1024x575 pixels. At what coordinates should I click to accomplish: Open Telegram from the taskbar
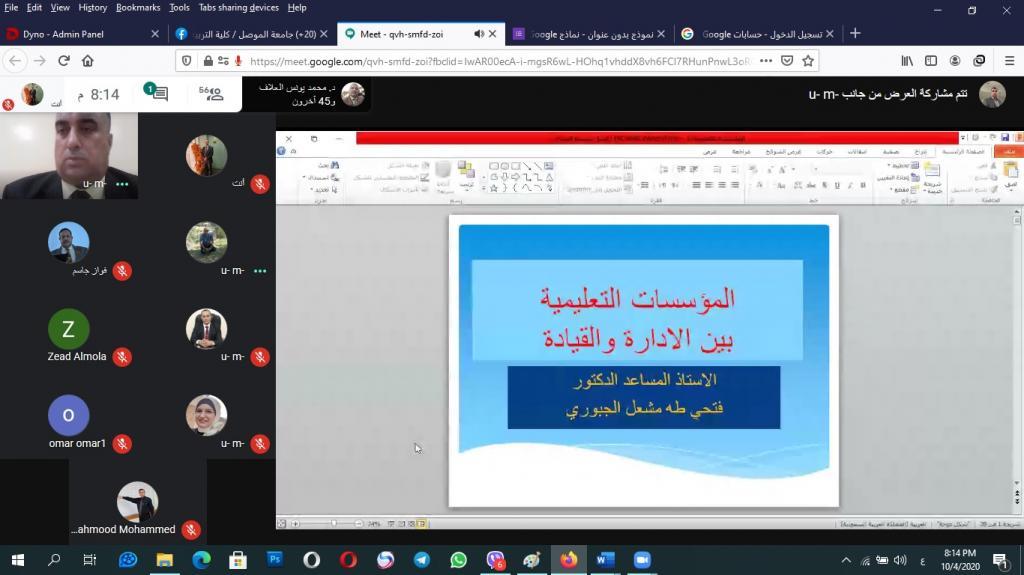422,560
